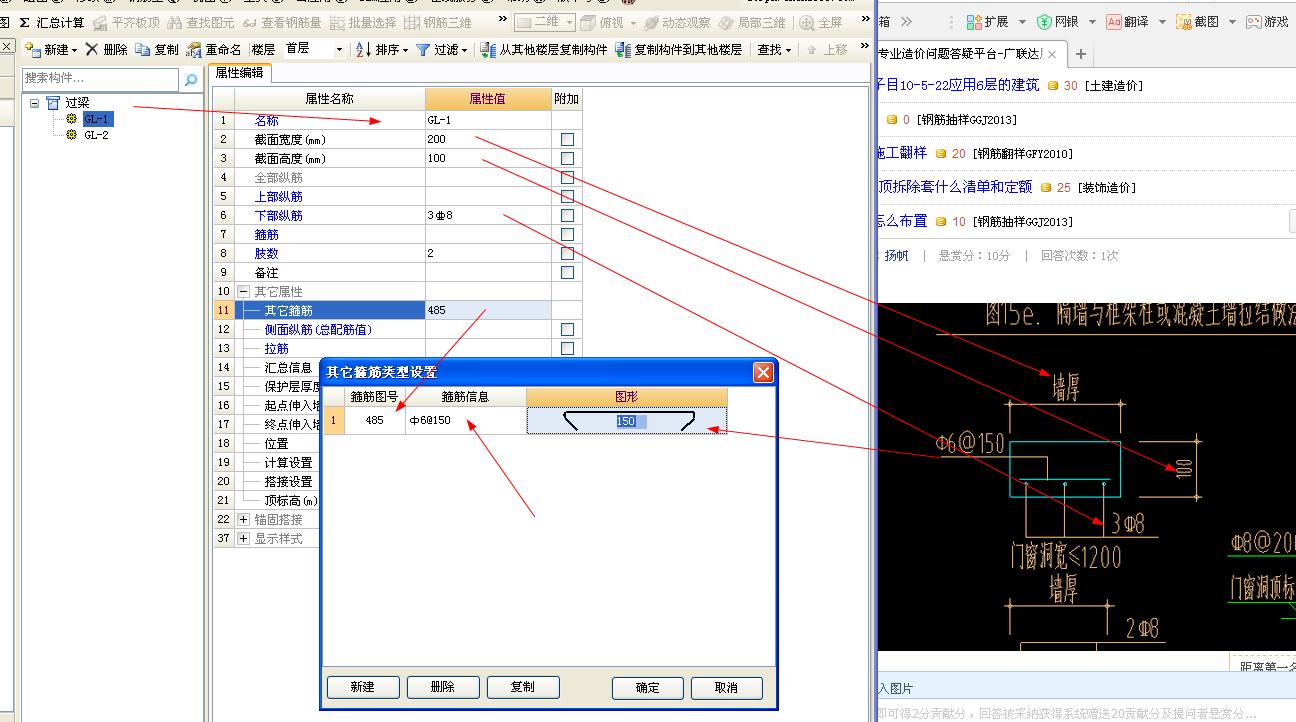Image resolution: width=1296 pixels, height=722 pixels.
Task: Click the 删除 X icon
Action: 92,49
